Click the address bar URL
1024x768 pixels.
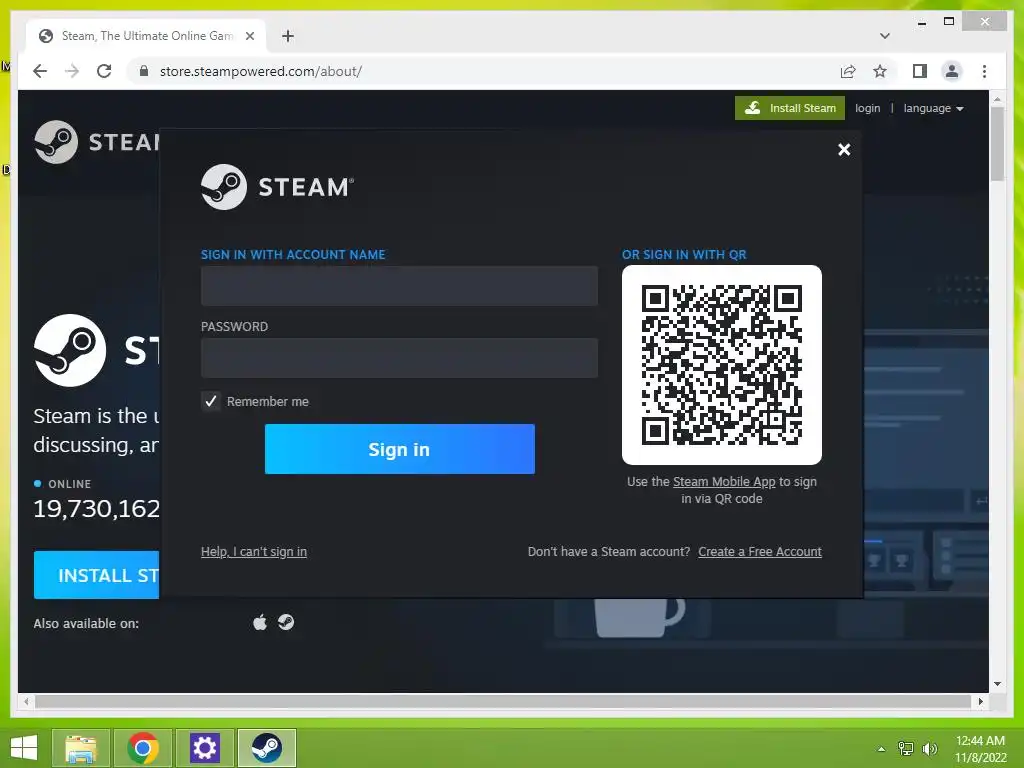261,71
